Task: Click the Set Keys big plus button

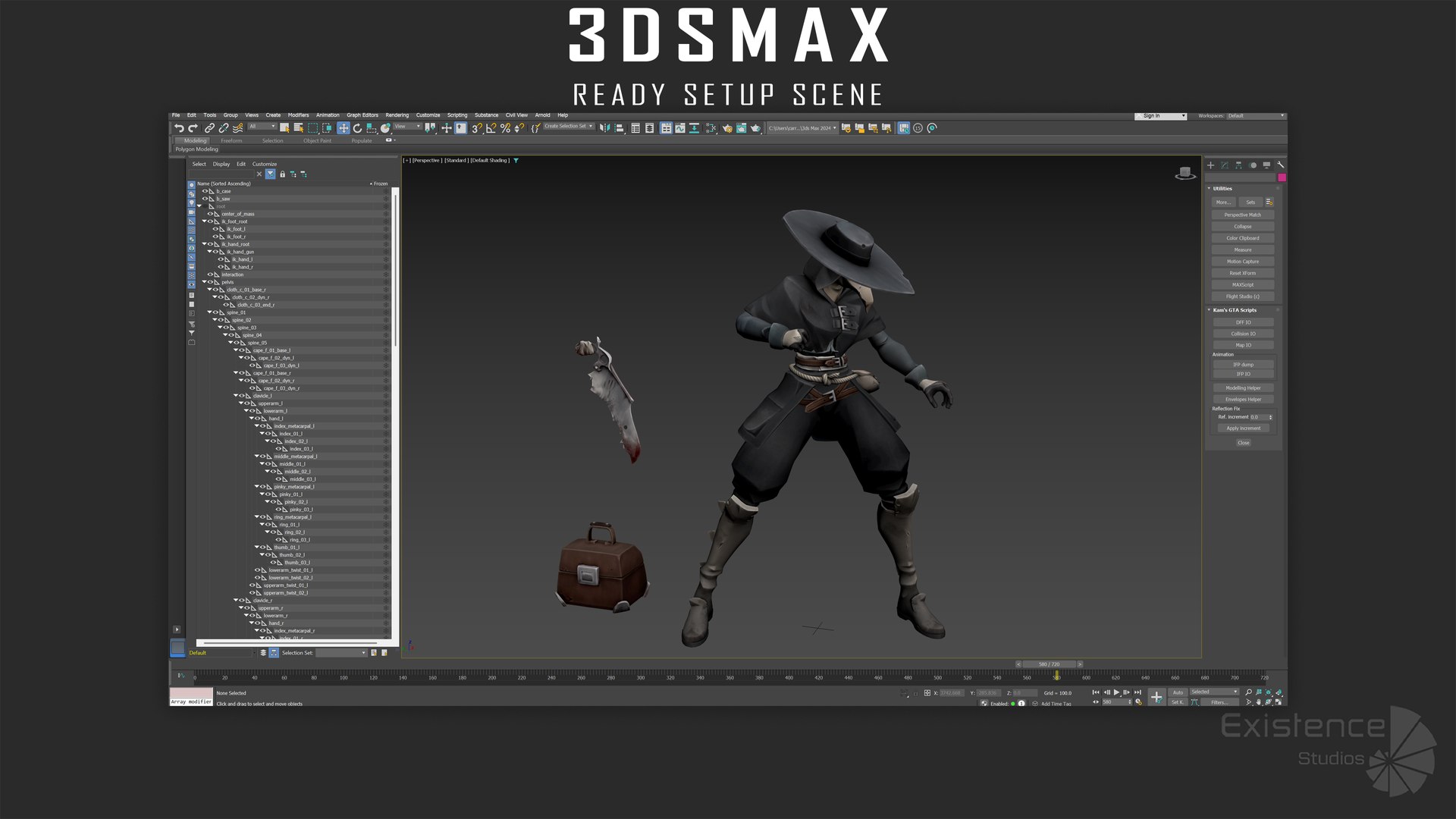Action: point(1156,697)
